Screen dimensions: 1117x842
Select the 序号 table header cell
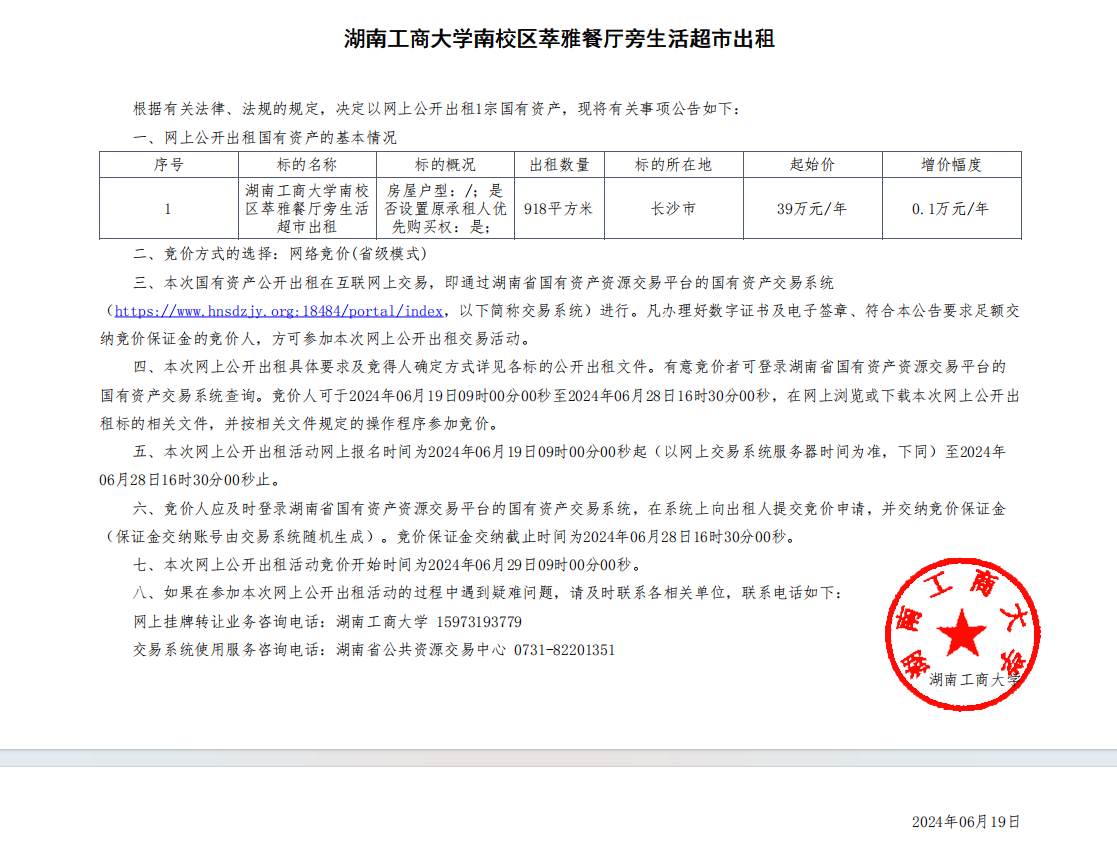point(168,165)
